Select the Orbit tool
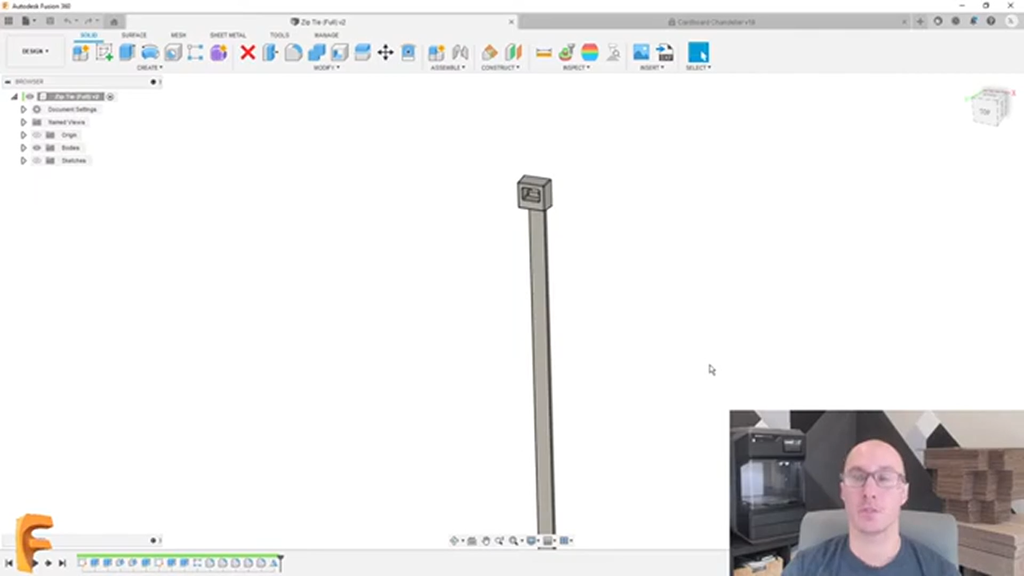This screenshot has width=1024, height=576. point(454,540)
